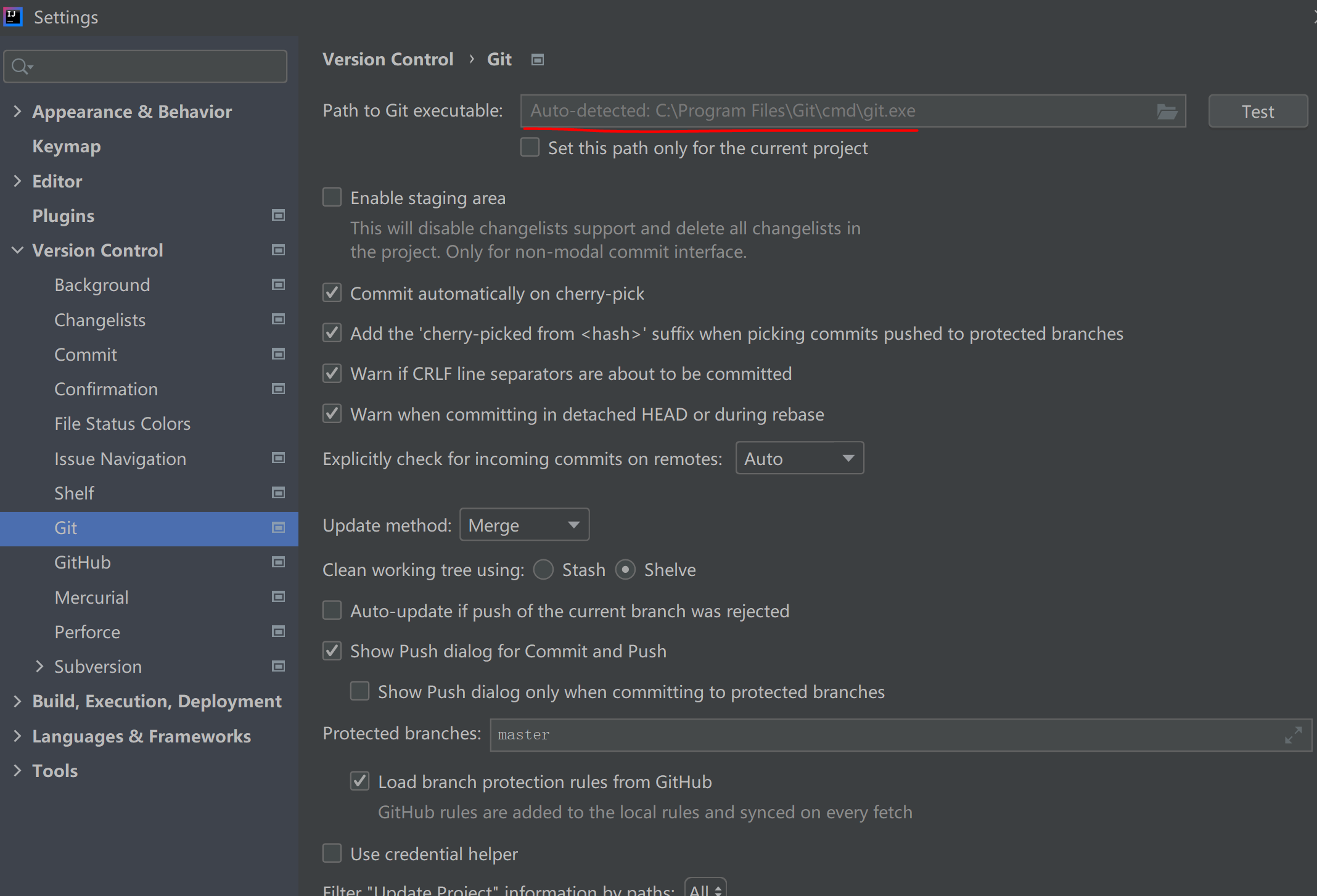
Task: Click Version Control in the breadcrumb
Action: pos(388,59)
